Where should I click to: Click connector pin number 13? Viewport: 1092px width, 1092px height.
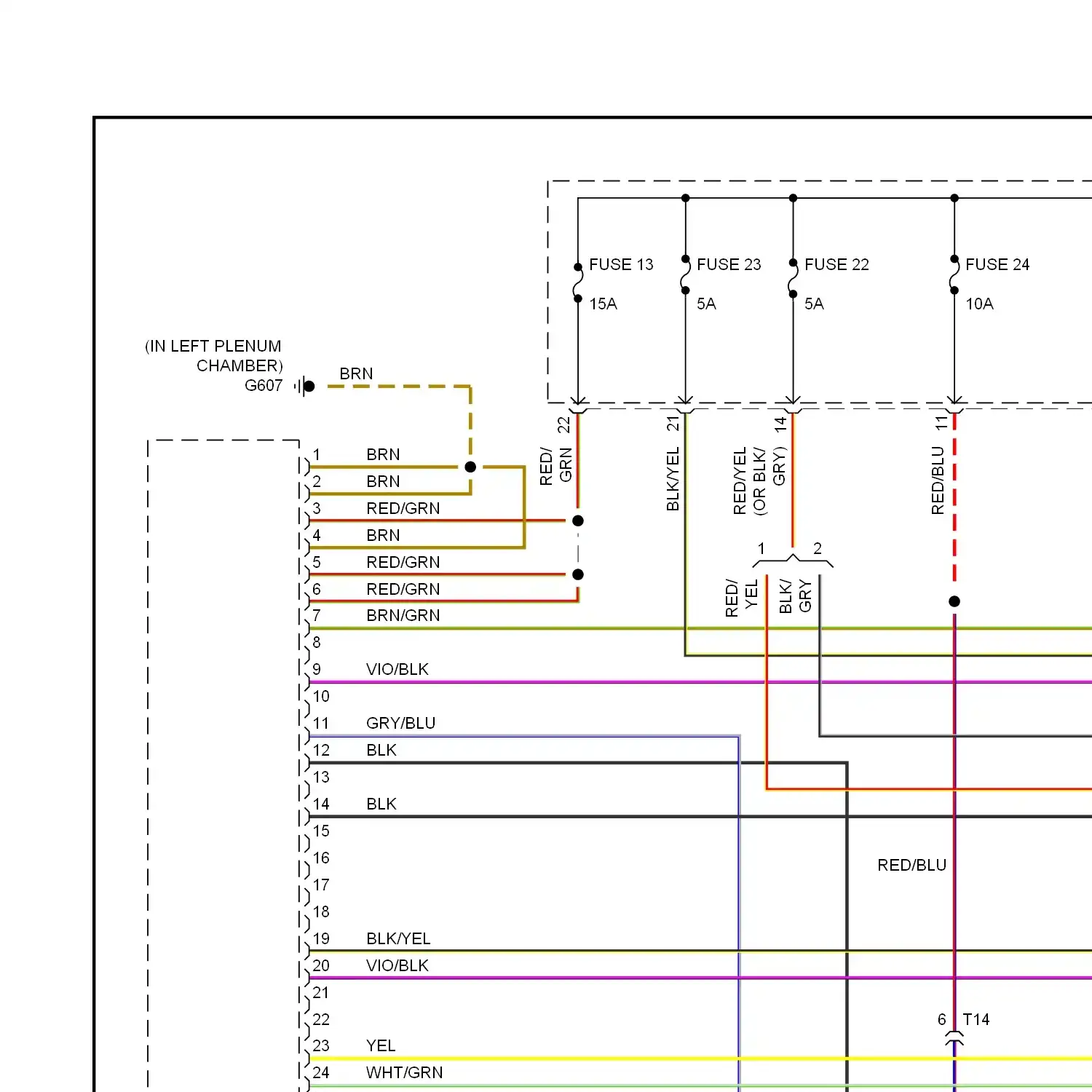pos(321,778)
